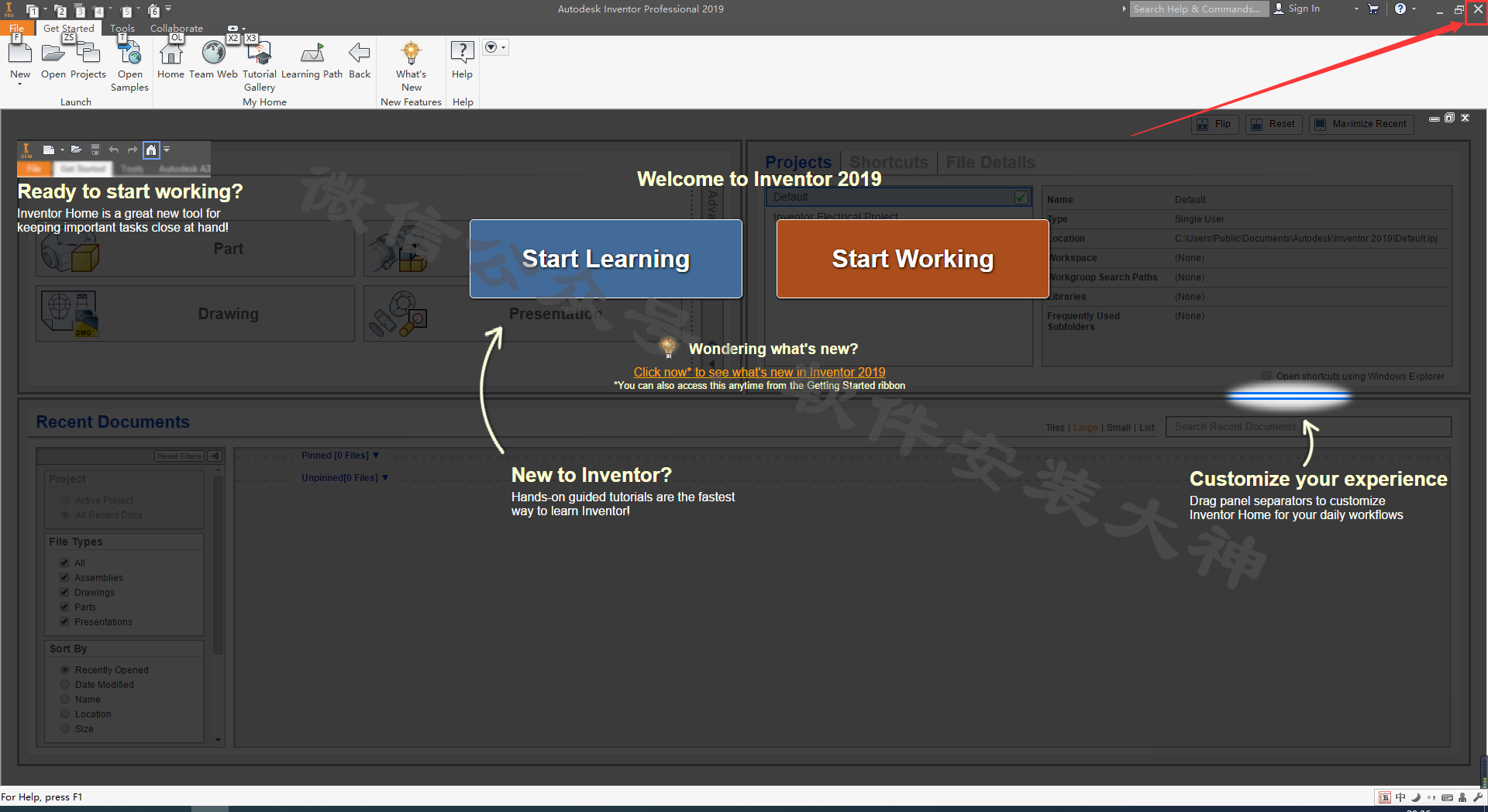Screen dimensions: 1488x812
Task: Go to Home via ribbon icon
Action: 170,53
